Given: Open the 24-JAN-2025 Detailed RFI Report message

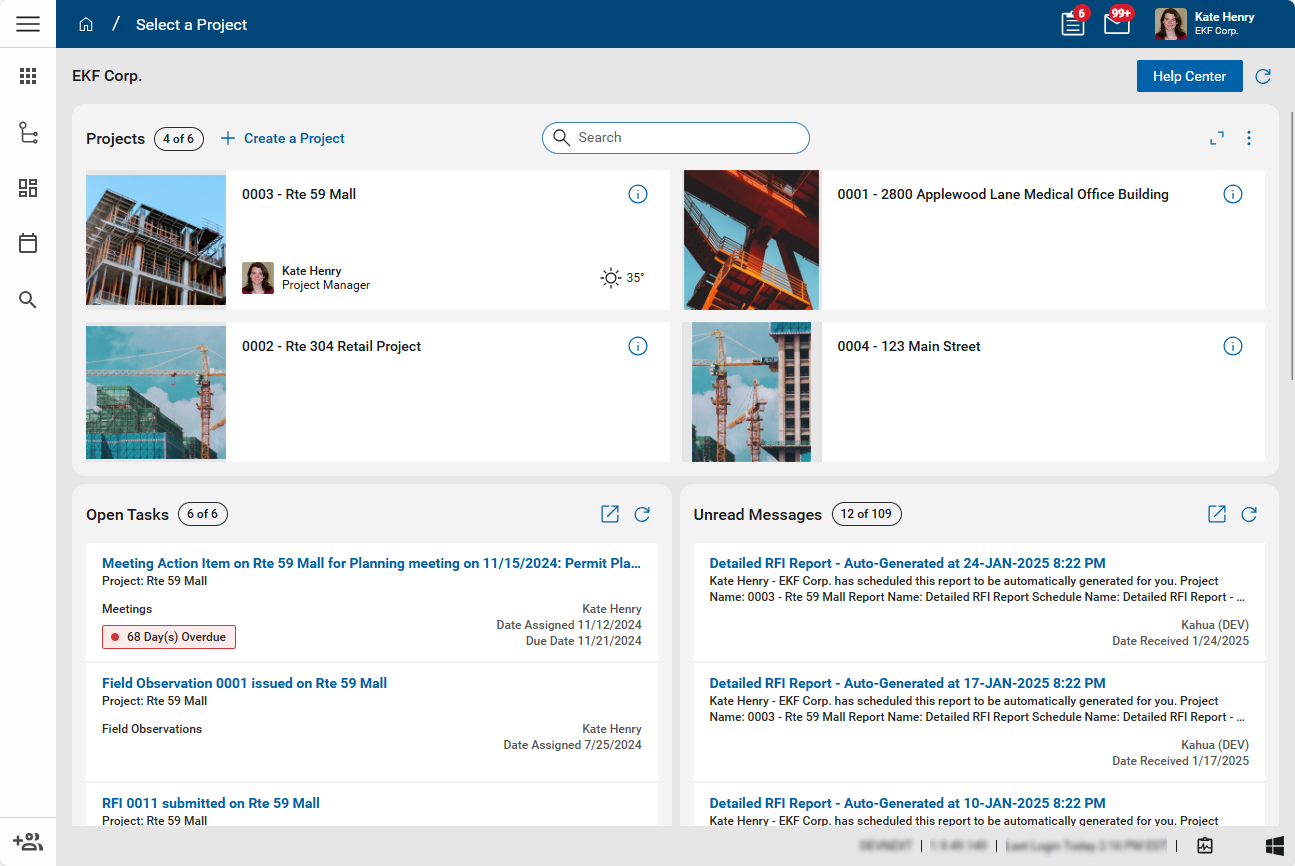Looking at the screenshot, I should pyautogui.click(x=907, y=563).
